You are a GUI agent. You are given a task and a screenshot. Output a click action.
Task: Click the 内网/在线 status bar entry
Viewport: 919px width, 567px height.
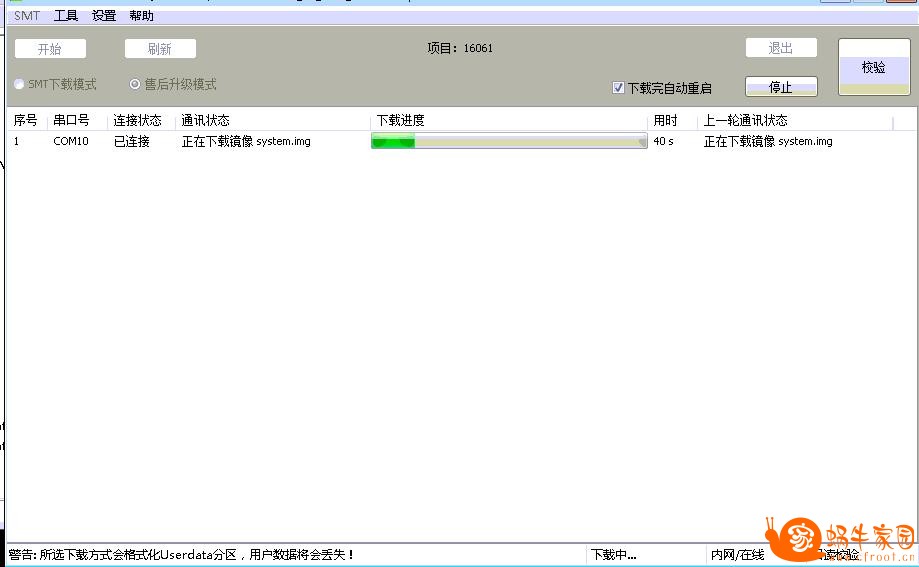(x=738, y=555)
